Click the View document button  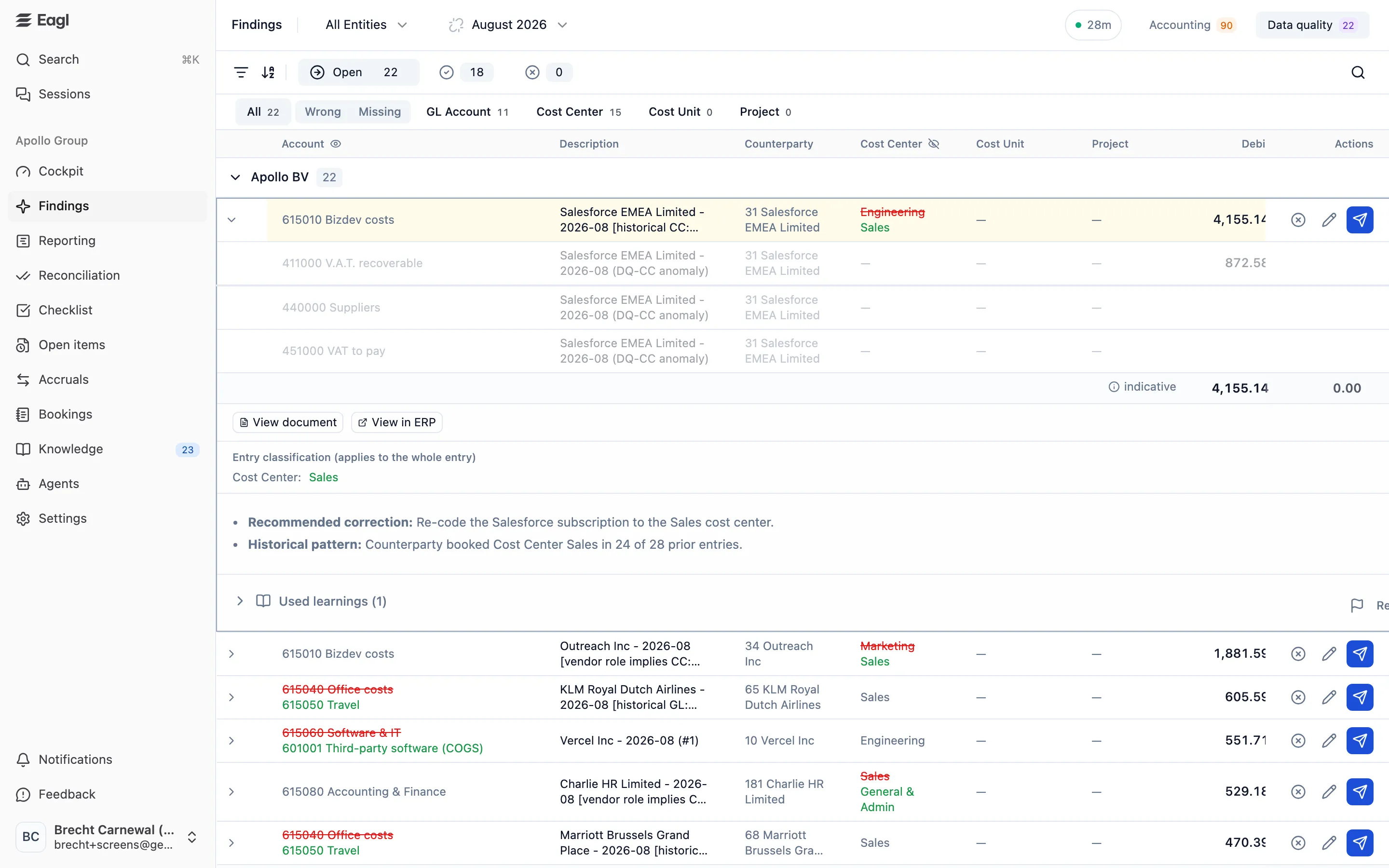point(287,422)
